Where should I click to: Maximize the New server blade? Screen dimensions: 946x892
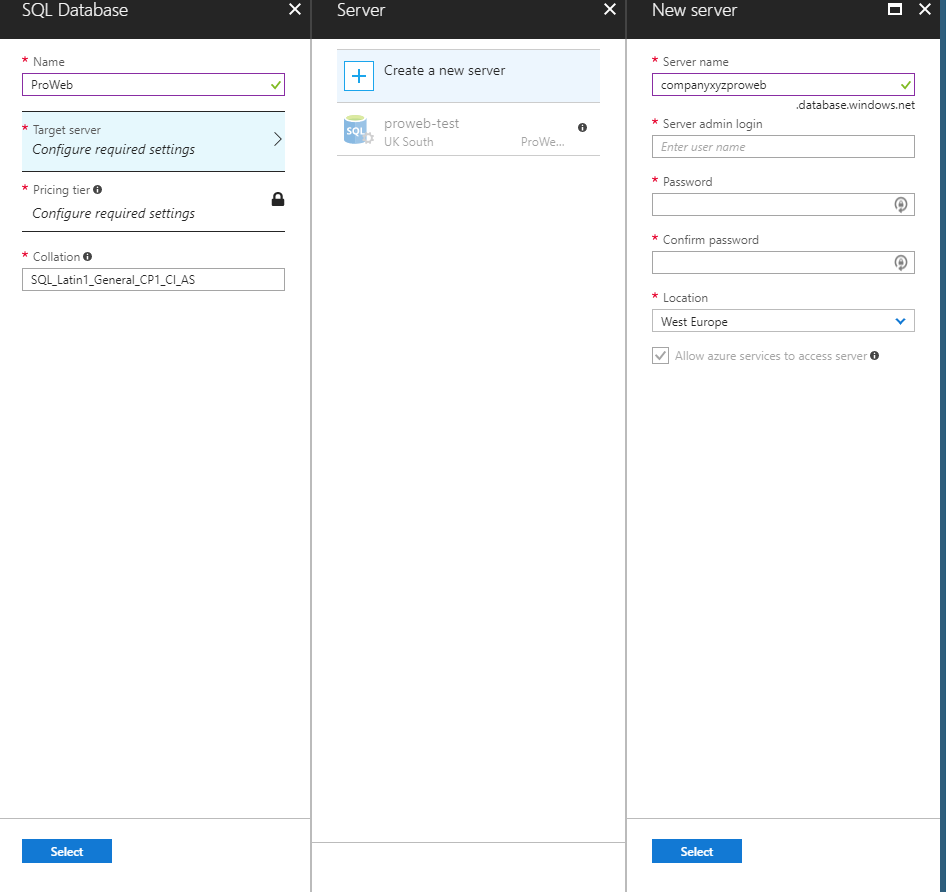click(895, 9)
